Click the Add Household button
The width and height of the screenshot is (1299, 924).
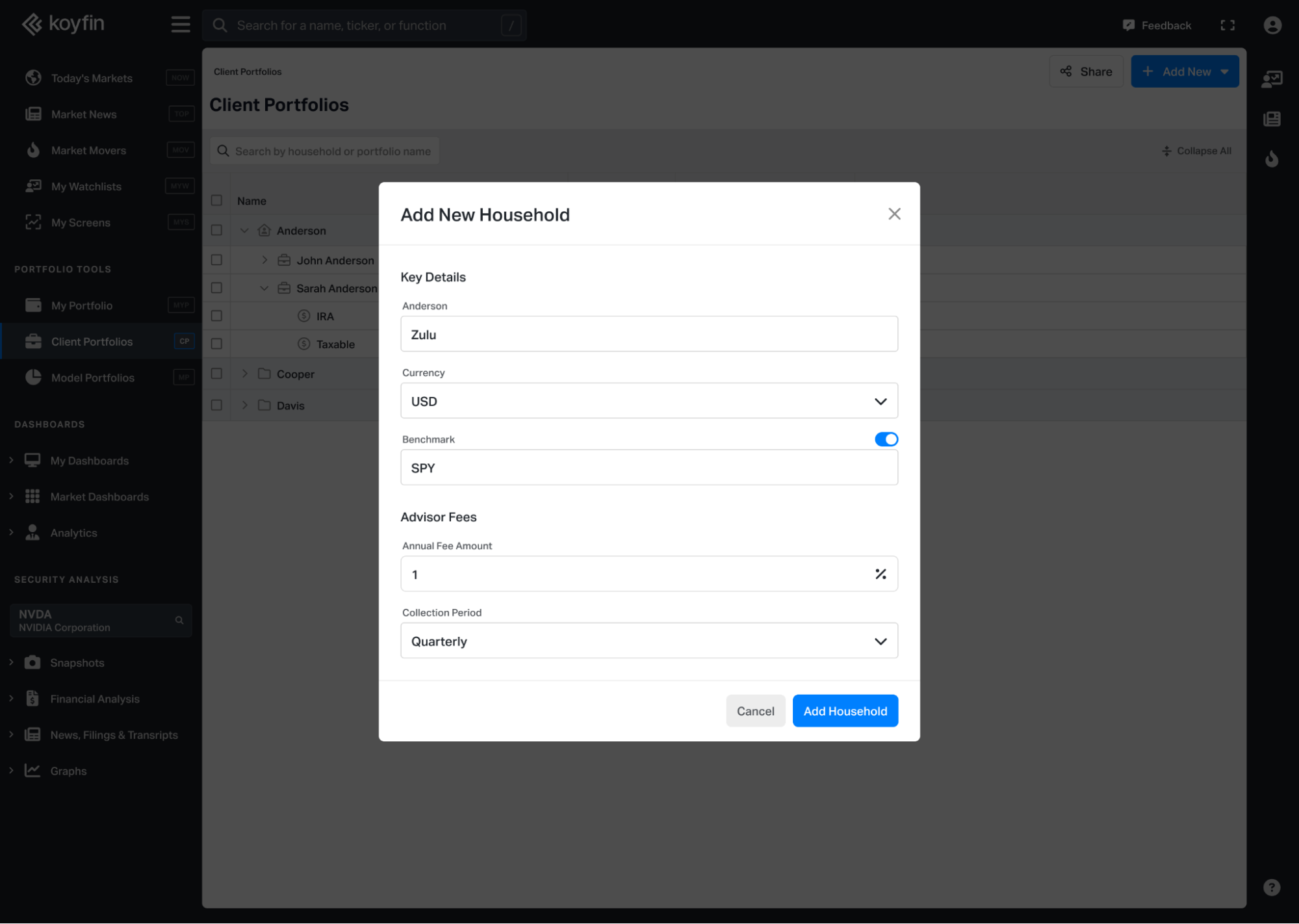click(x=844, y=711)
